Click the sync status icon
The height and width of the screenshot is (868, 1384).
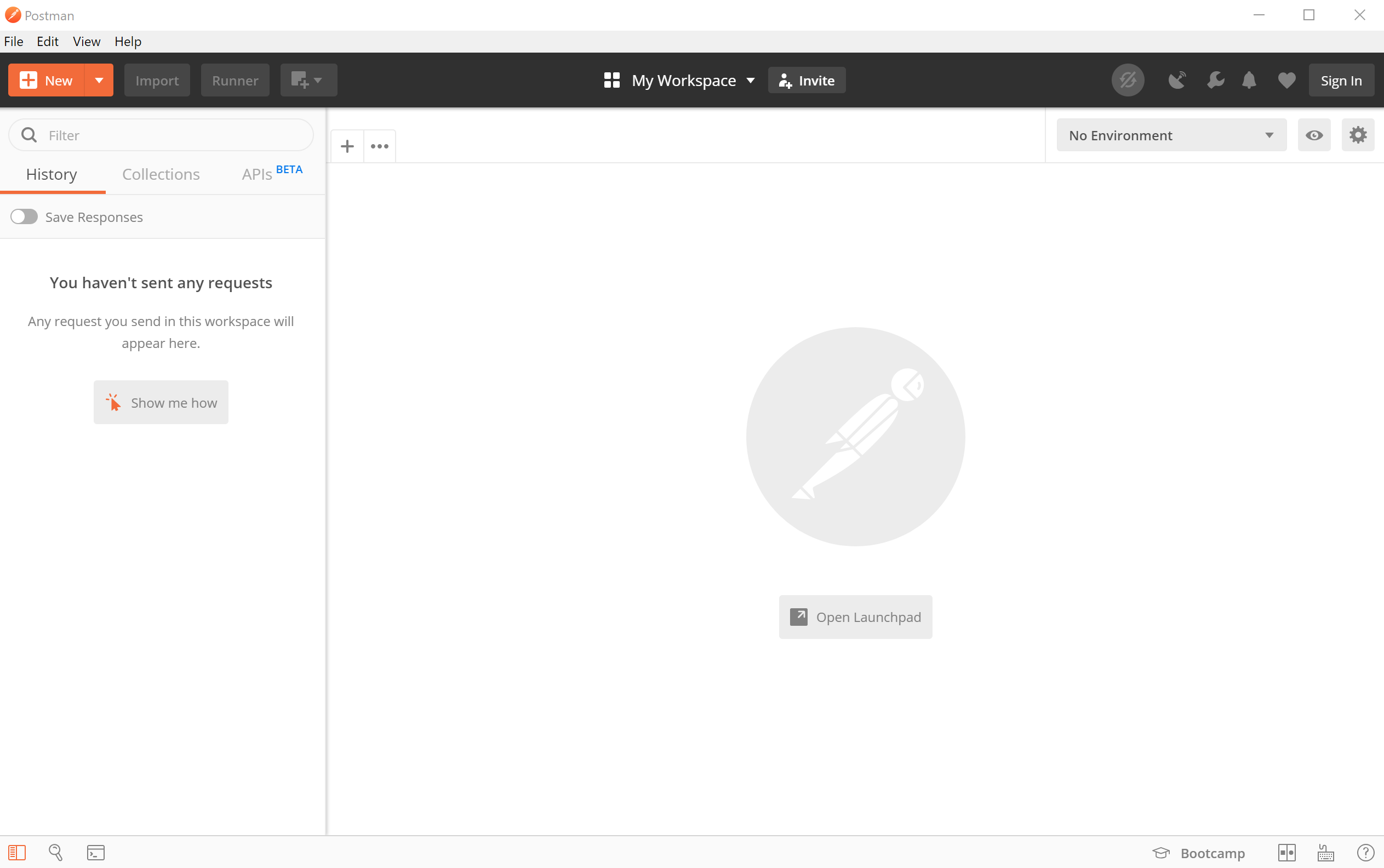(1127, 81)
